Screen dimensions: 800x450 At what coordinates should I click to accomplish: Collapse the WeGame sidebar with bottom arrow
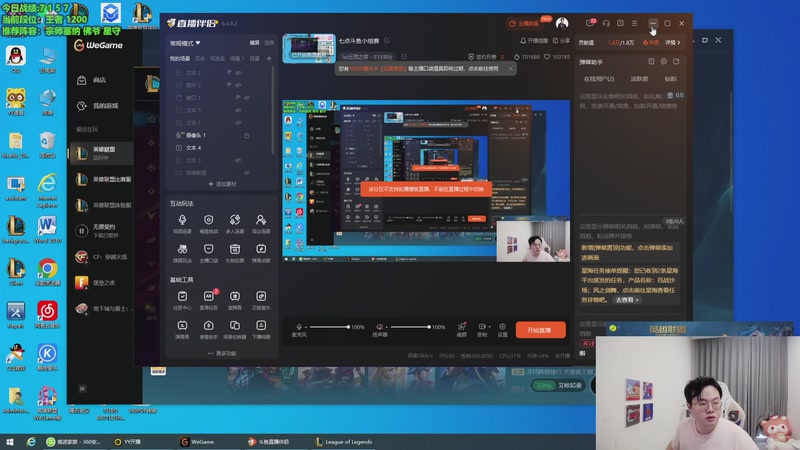pos(82,389)
